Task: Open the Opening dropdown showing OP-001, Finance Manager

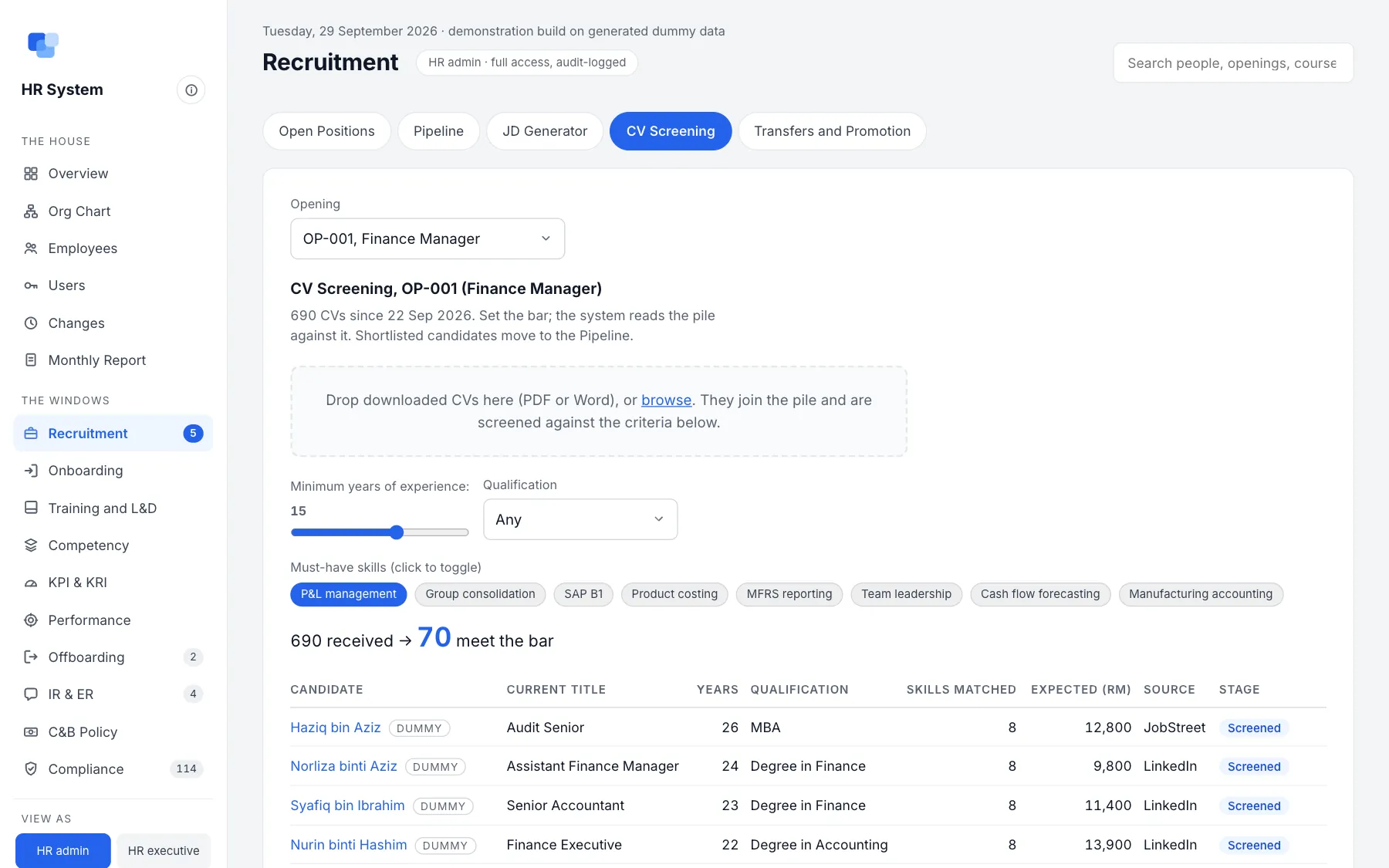Action: 428,239
